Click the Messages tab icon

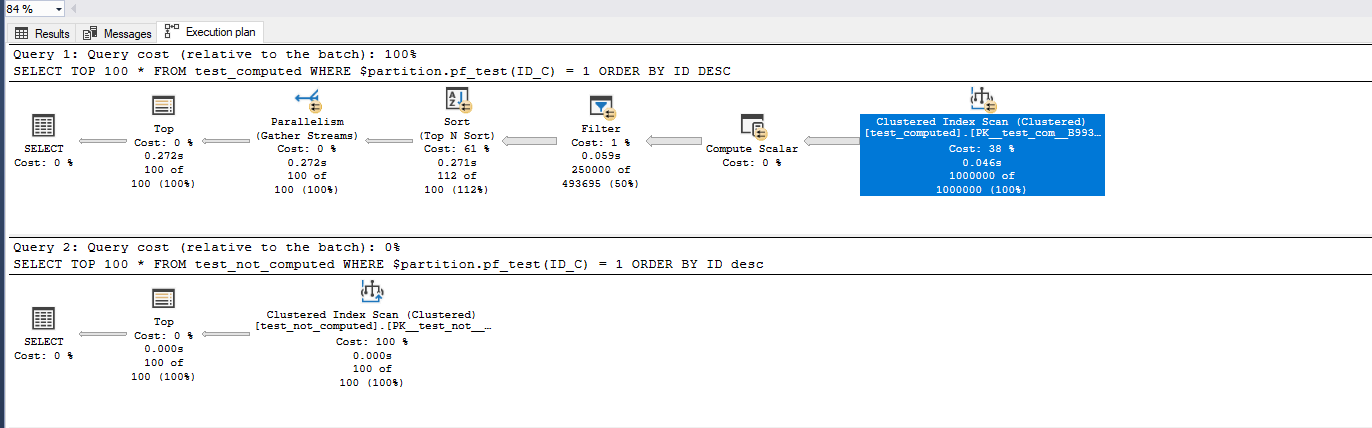[91, 33]
